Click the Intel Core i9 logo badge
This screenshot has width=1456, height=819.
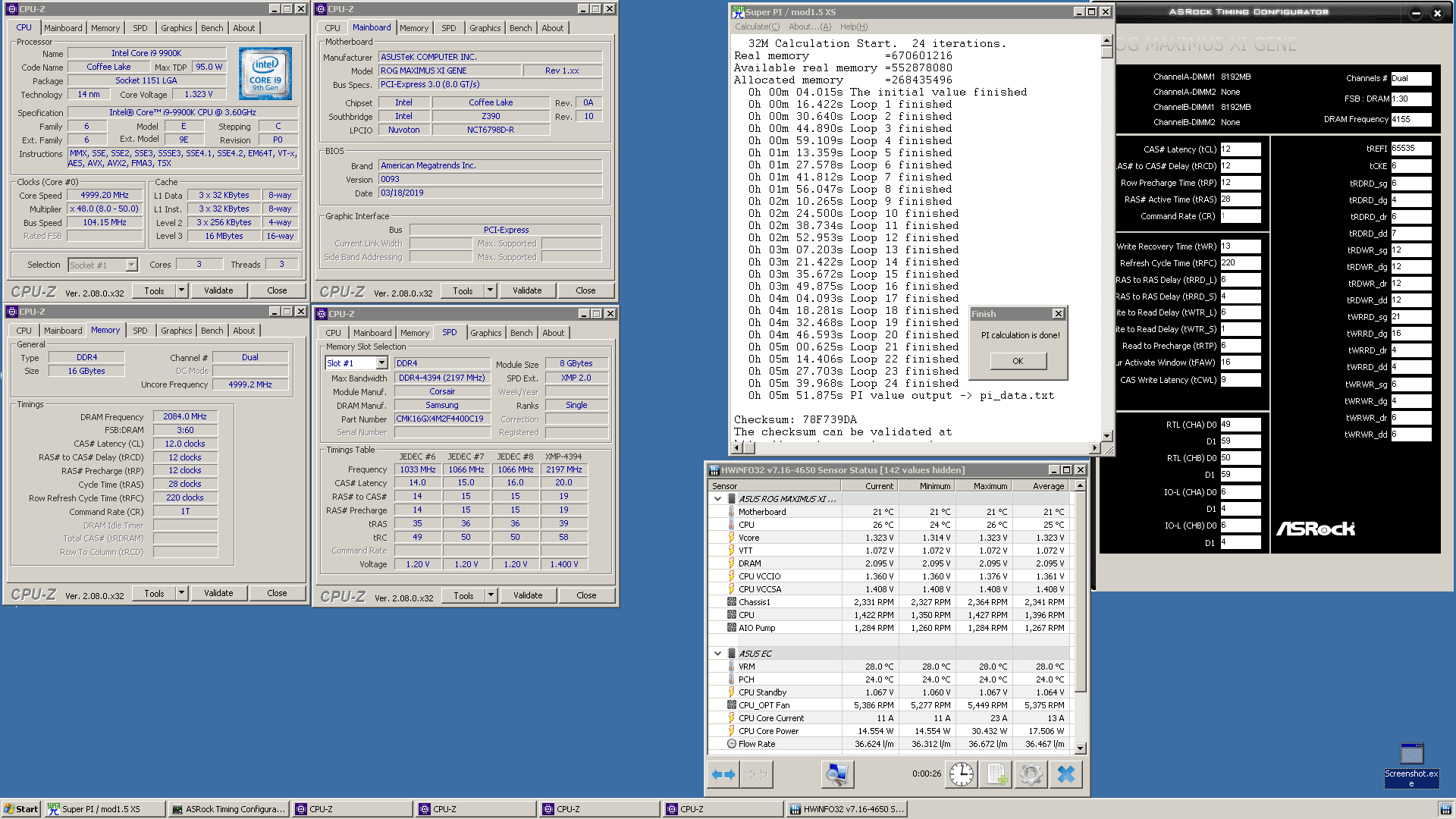[x=265, y=74]
